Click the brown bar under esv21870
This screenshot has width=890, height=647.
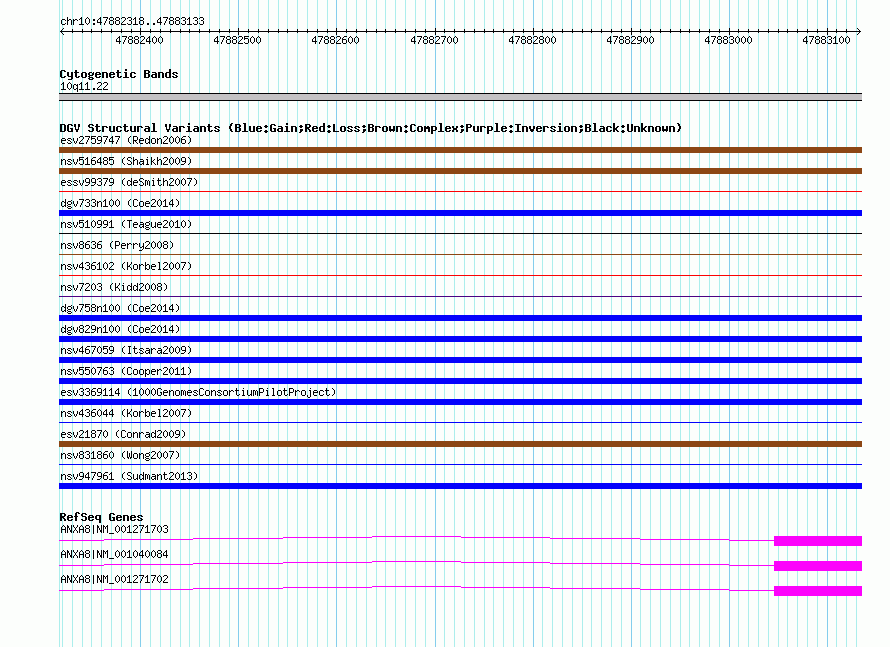point(460,444)
